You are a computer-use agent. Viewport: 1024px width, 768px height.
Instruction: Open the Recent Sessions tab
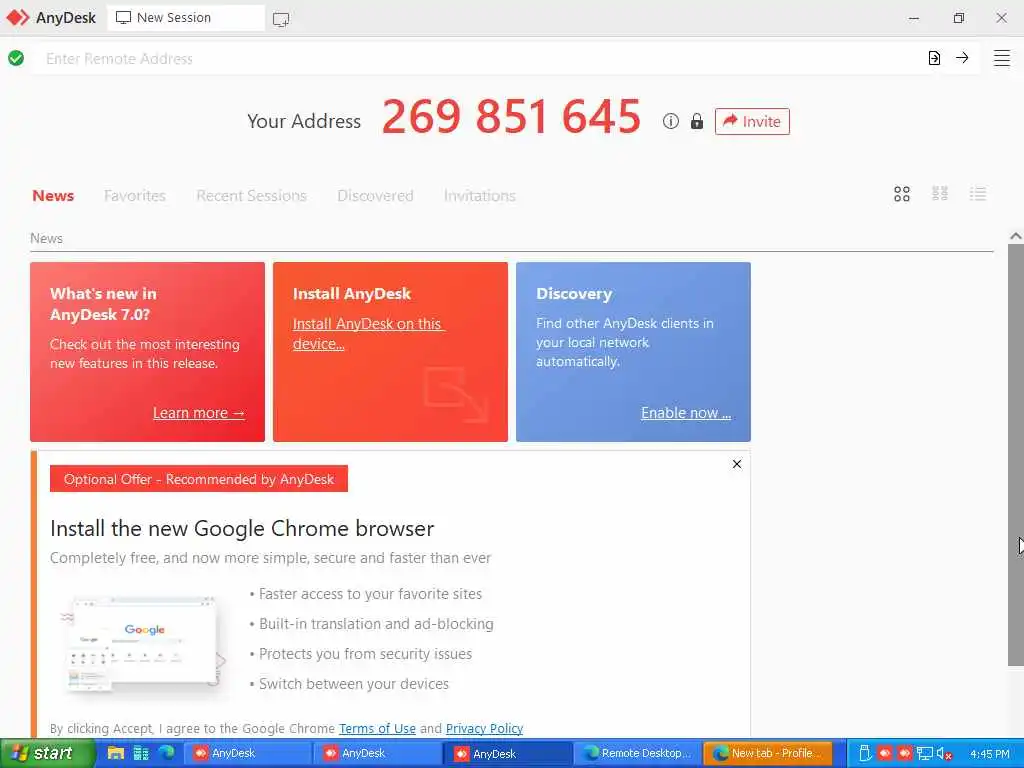pos(251,196)
